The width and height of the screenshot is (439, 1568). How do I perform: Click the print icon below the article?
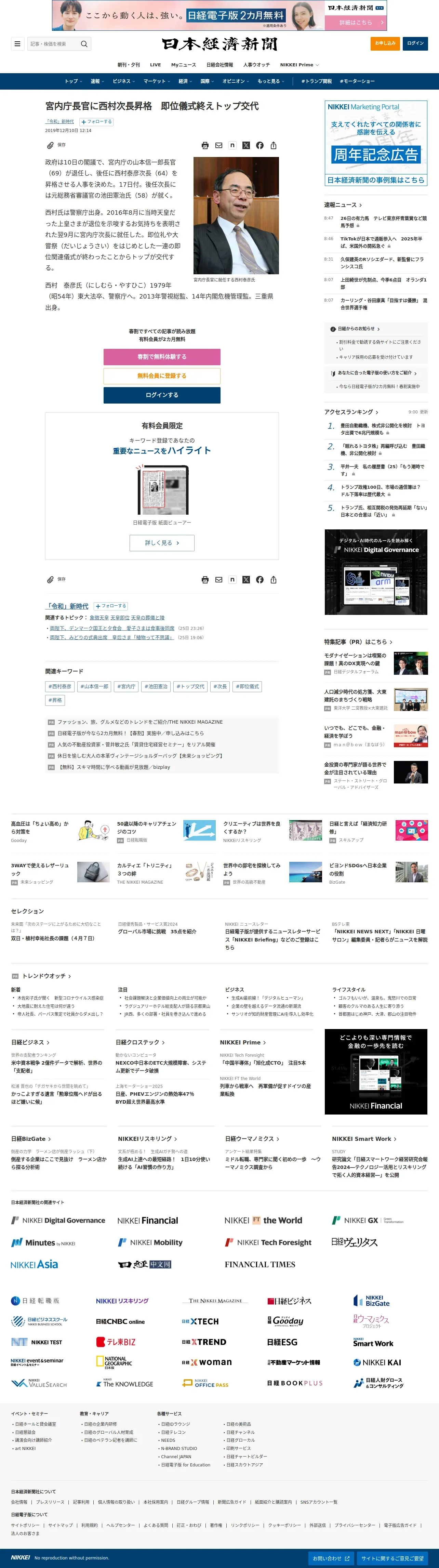click(x=205, y=579)
